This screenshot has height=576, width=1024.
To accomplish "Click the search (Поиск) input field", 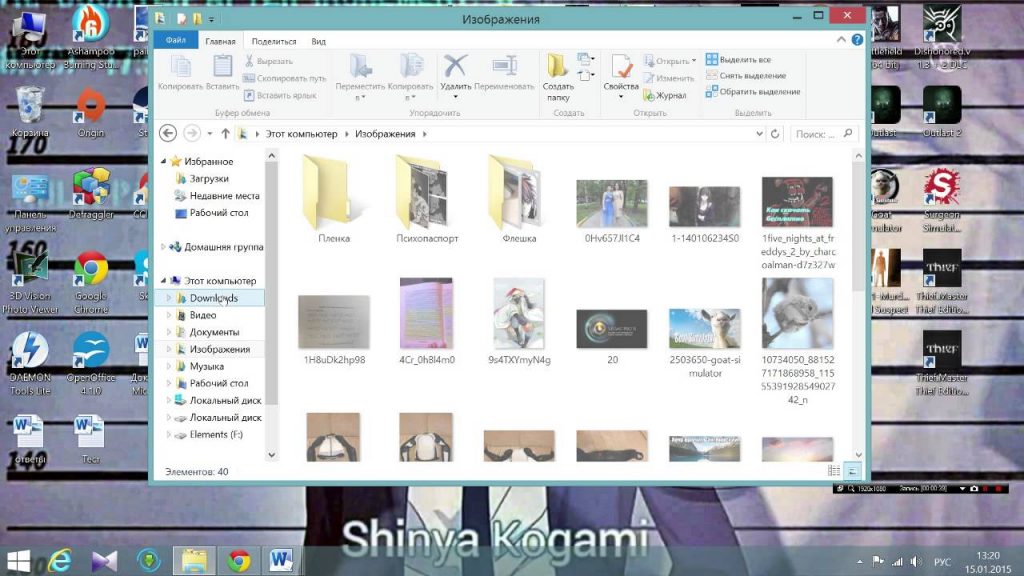I will coord(823,134).
